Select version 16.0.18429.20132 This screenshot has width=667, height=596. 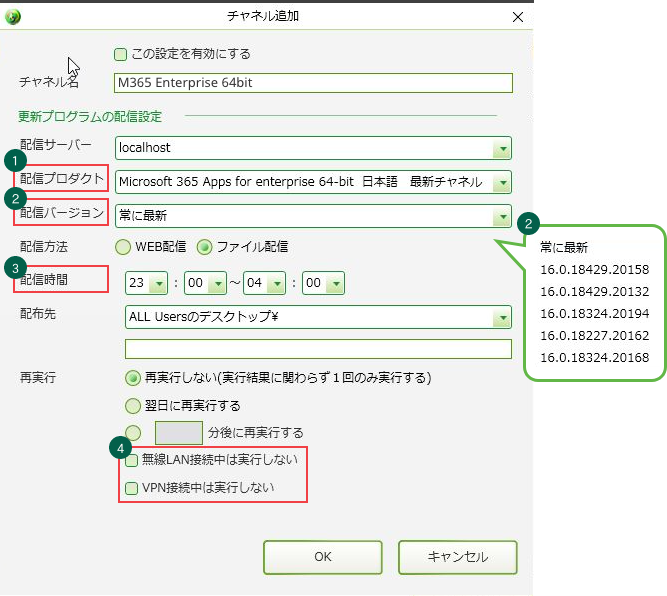pos(595,292)
